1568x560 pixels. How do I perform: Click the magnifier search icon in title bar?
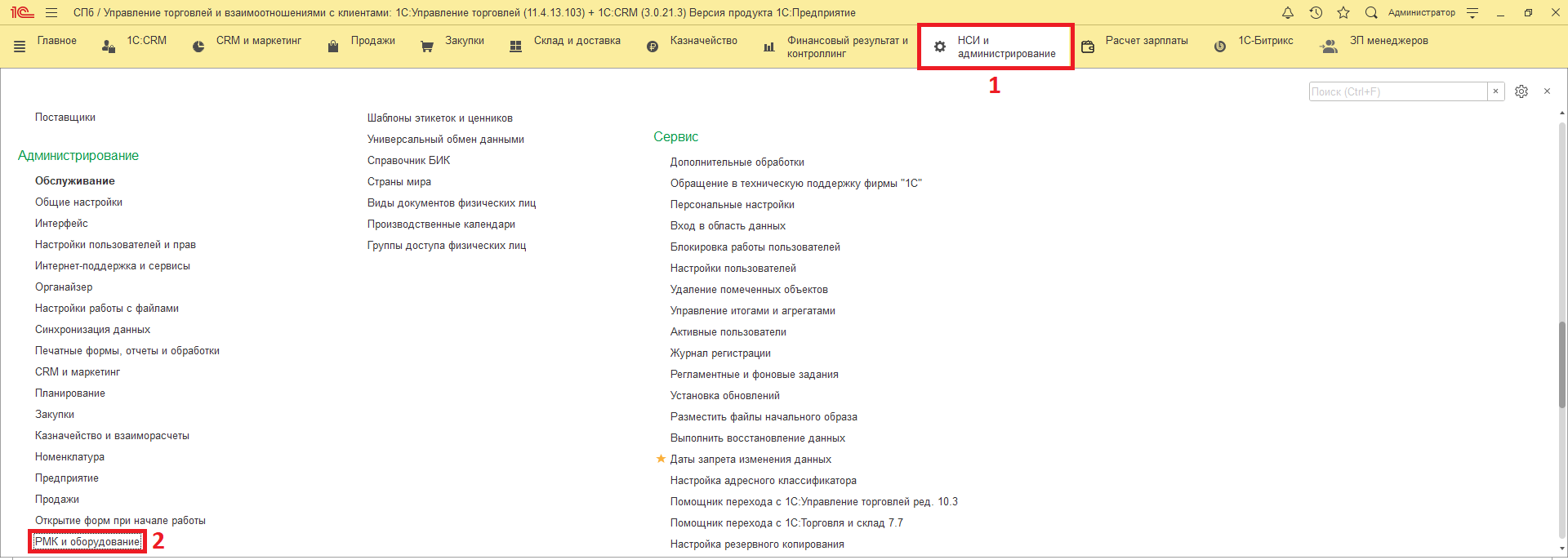click(x=1371, y=12)
